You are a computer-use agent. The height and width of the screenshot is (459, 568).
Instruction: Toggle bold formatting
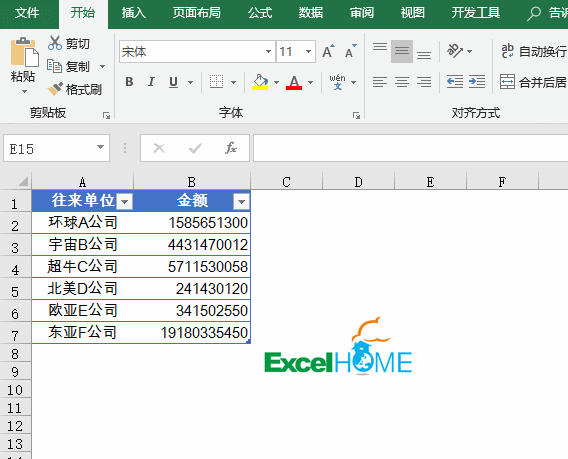129,82
